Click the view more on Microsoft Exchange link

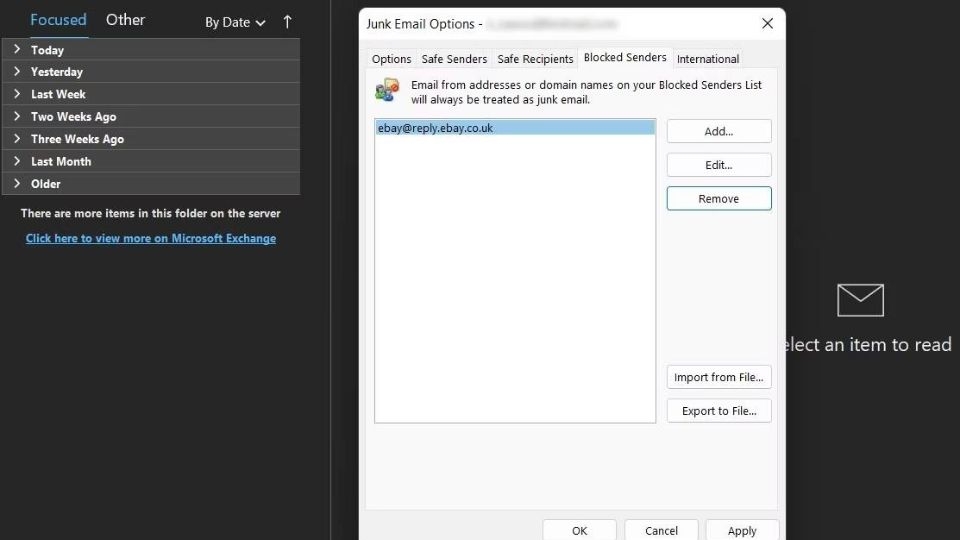[151, 238]
